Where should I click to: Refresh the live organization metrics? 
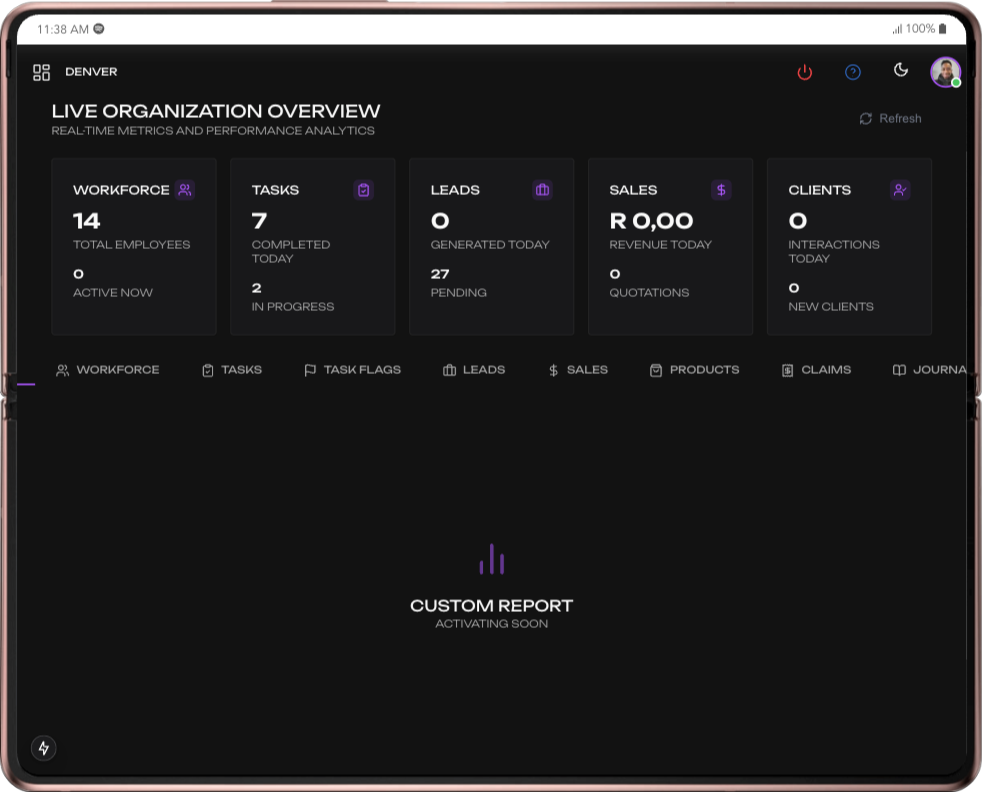click(890, 119)
